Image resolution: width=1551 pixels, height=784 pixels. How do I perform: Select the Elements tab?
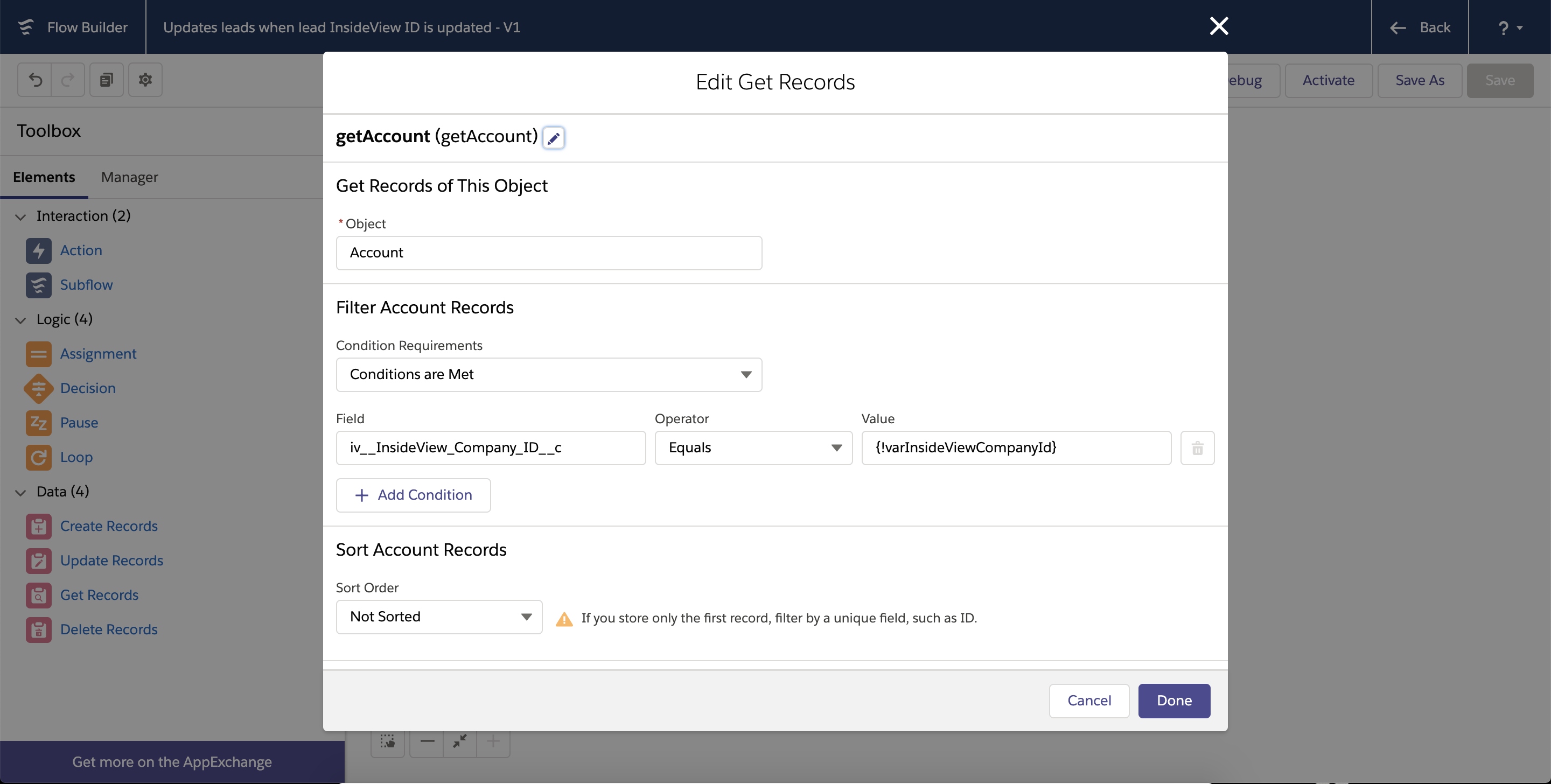point(44,177)
